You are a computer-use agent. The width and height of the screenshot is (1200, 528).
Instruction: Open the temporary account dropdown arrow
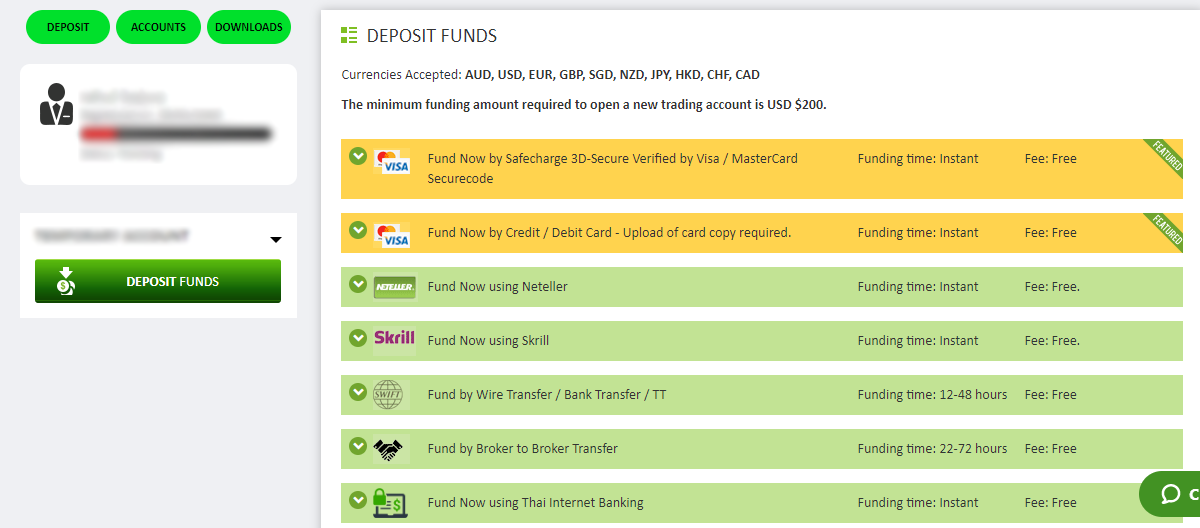point(276,240)
